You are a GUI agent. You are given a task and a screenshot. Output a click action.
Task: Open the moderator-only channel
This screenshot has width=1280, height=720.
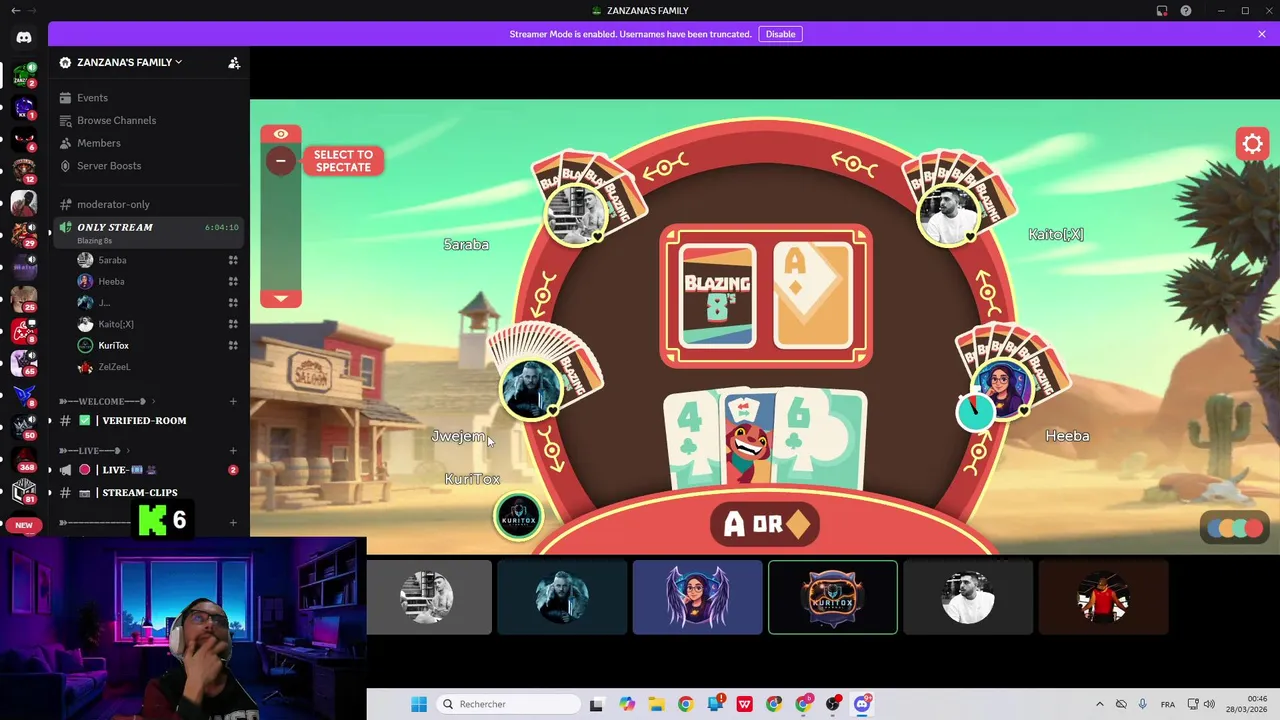coord(113,204)
